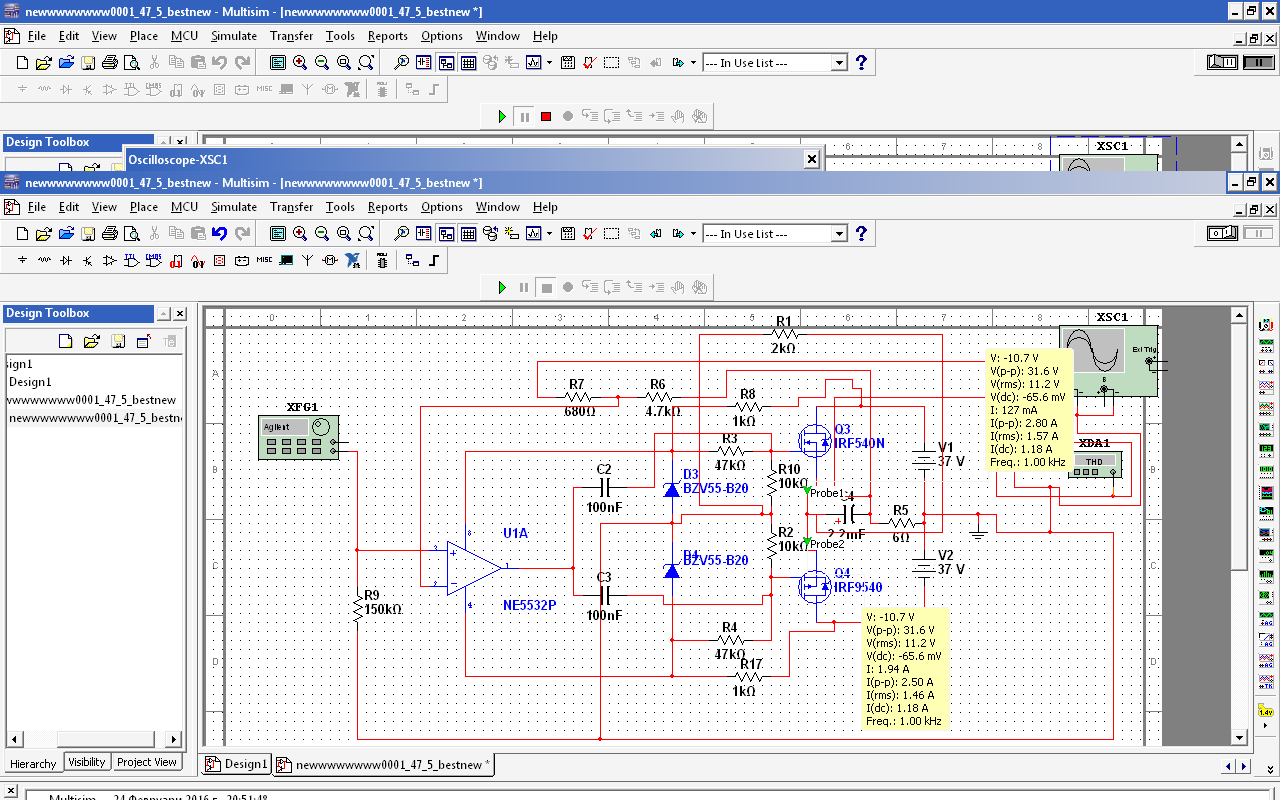Viewport: 1280px width, 800px height.
Task: Click Design Toolbox auto-hide arrow in front window
Action: (166, 314)
